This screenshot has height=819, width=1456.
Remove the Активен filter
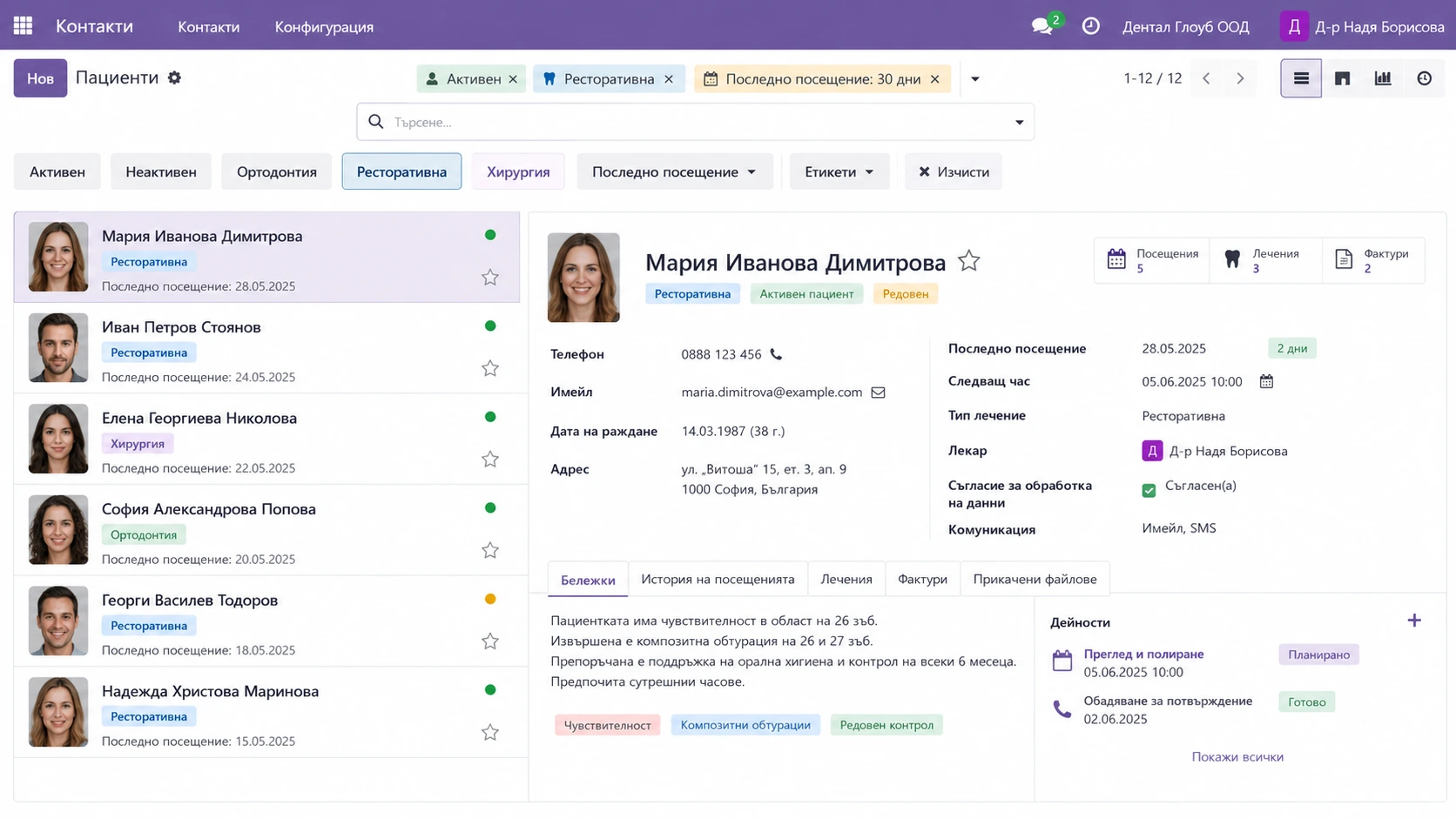[x=513, y=79]
